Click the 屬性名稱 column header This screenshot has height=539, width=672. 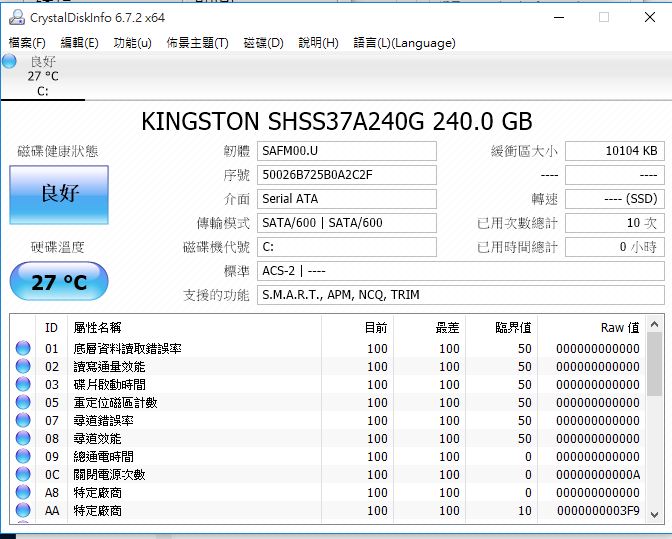pyautogui.click(x=195, y=328)
